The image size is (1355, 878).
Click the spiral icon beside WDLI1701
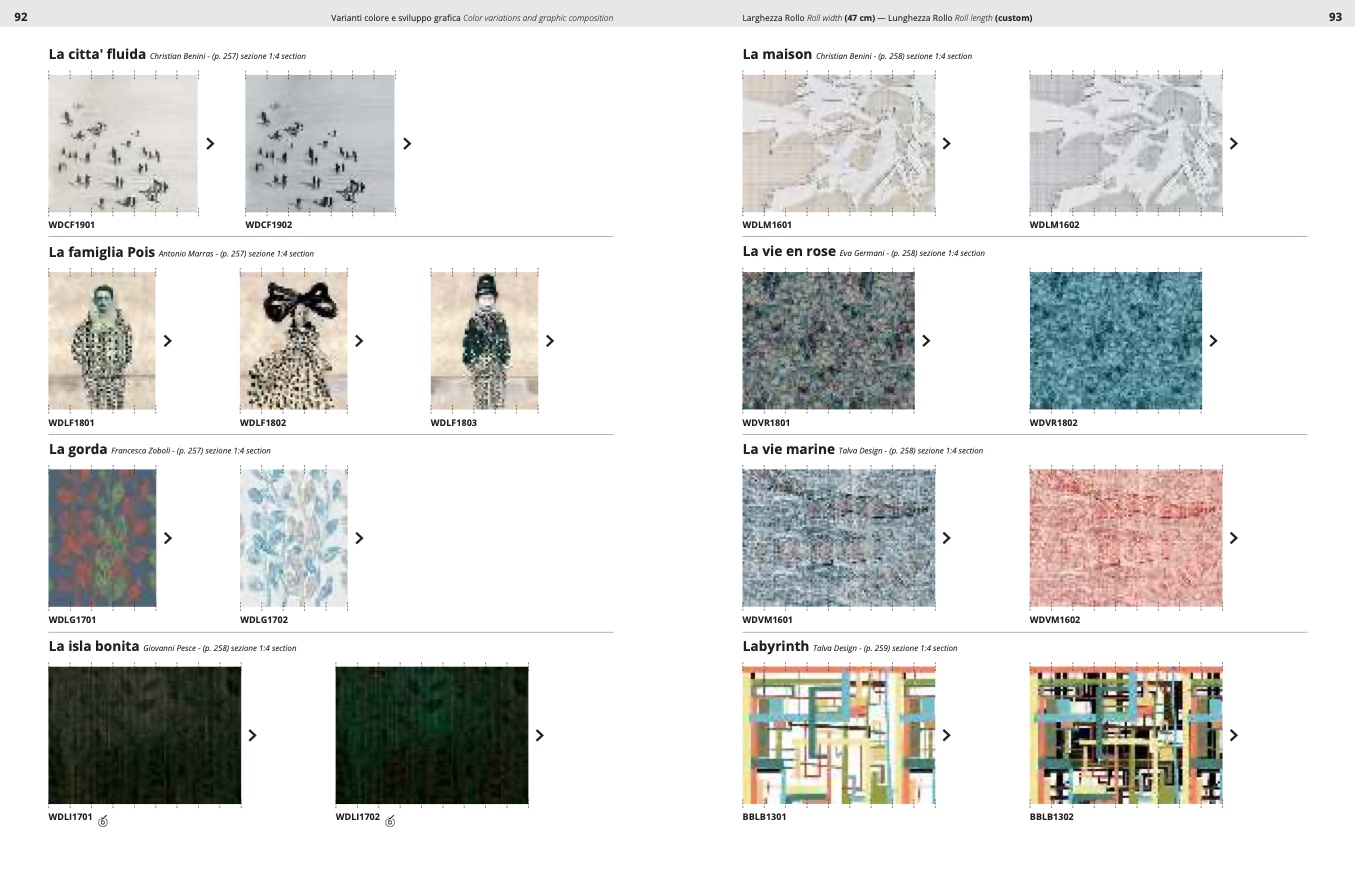click(x=103, y=821)
